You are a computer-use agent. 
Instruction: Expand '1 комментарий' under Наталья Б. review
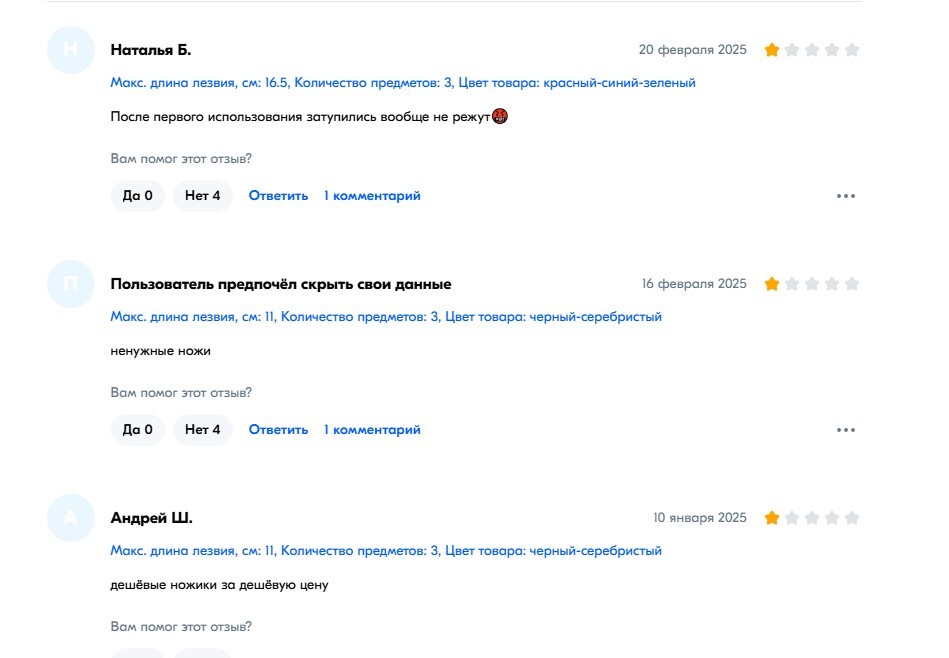[x=372, y=196]
